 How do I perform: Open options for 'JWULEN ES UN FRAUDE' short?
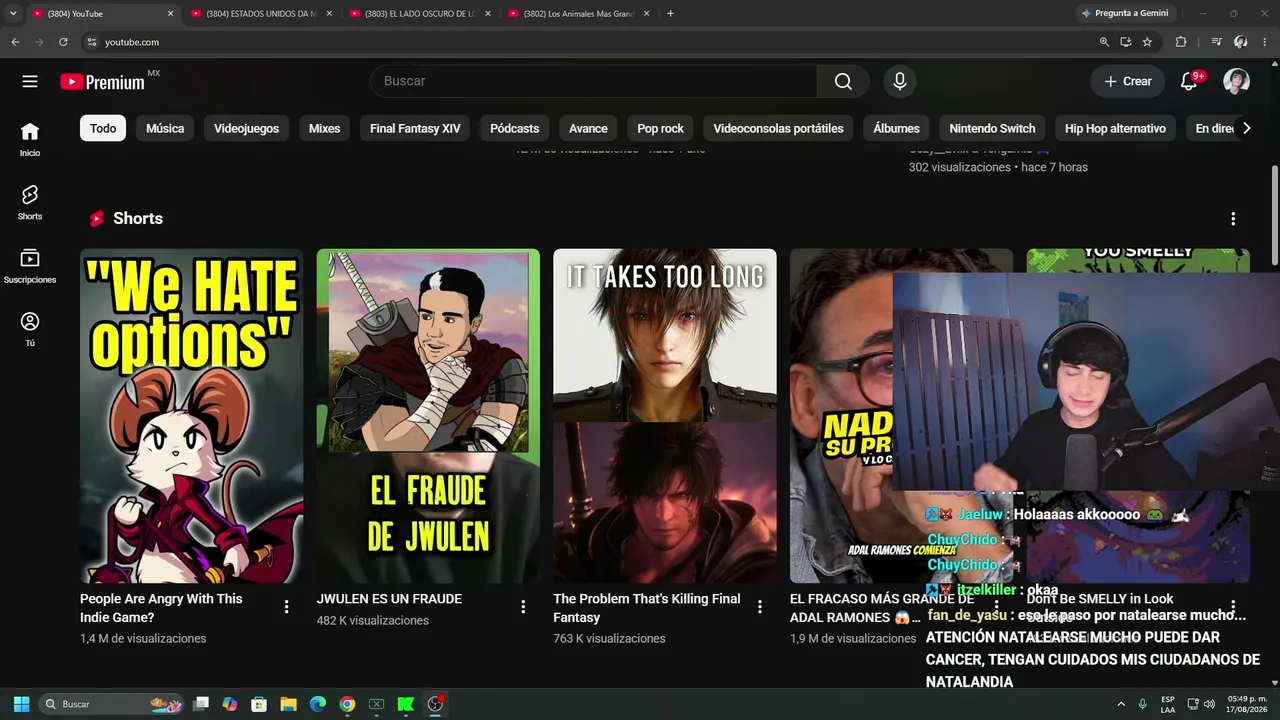523,607
